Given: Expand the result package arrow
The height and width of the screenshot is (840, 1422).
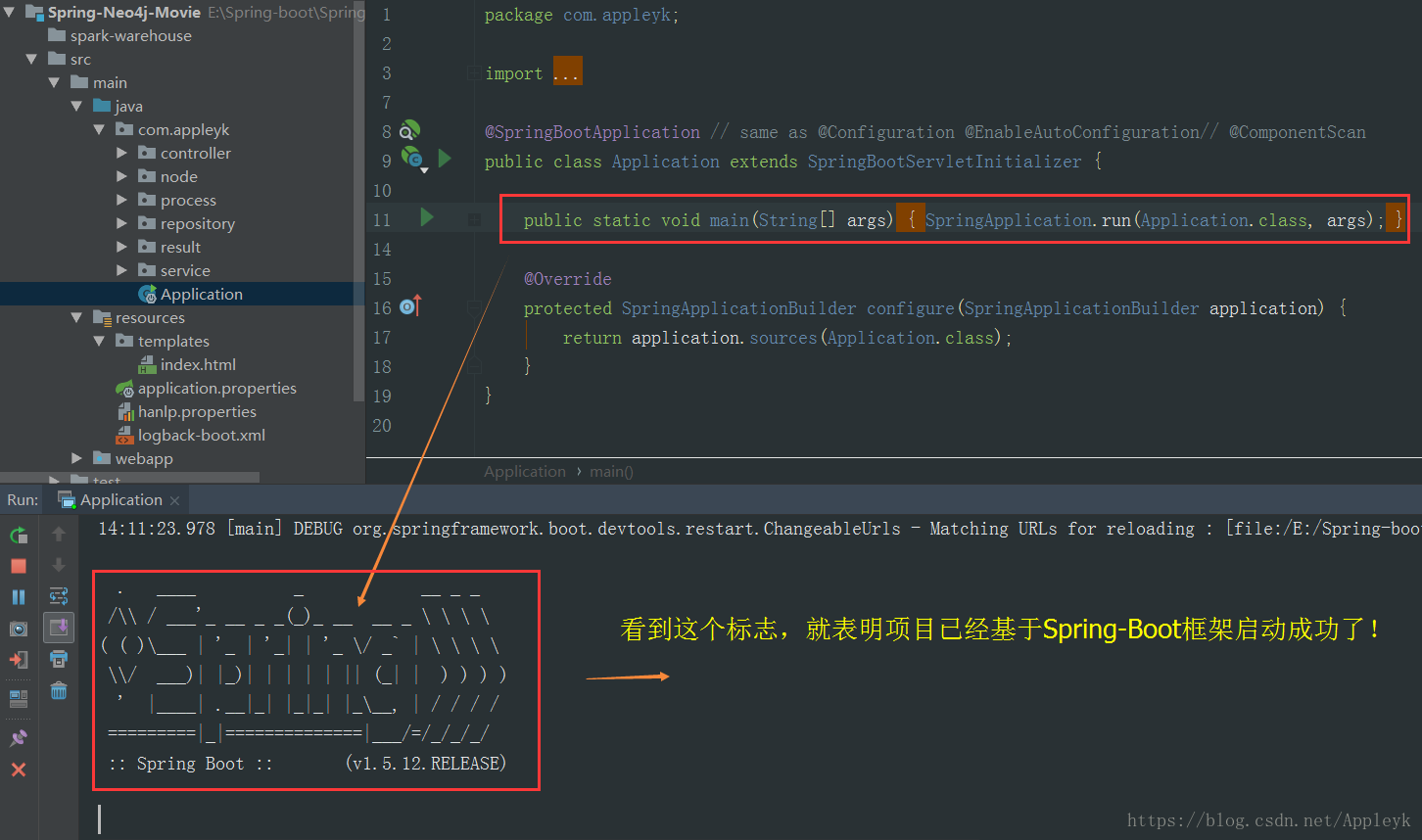Looking at the screenshot, I should (x=121, y=247).
